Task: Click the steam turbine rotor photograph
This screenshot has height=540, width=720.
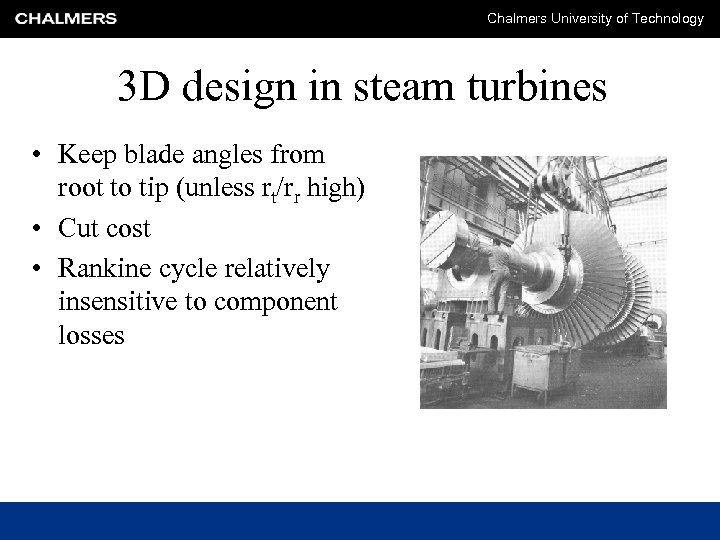Action: [x=543, y=282]
